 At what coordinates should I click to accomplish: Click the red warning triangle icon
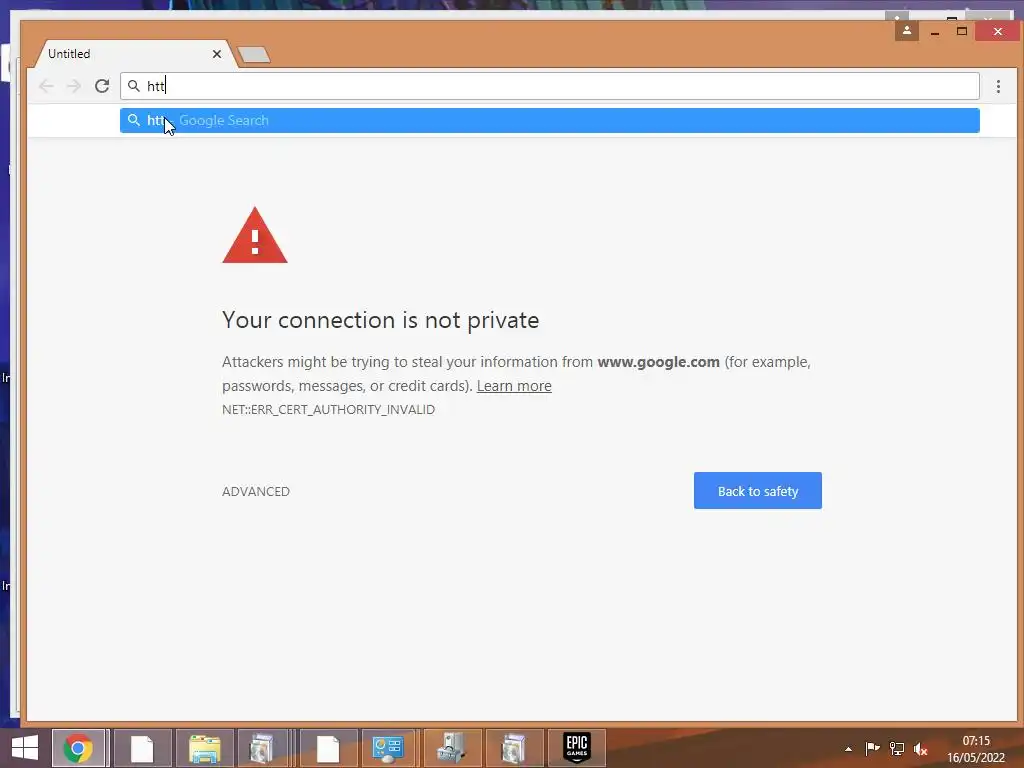pyautogui.click(x=255, y=235)
